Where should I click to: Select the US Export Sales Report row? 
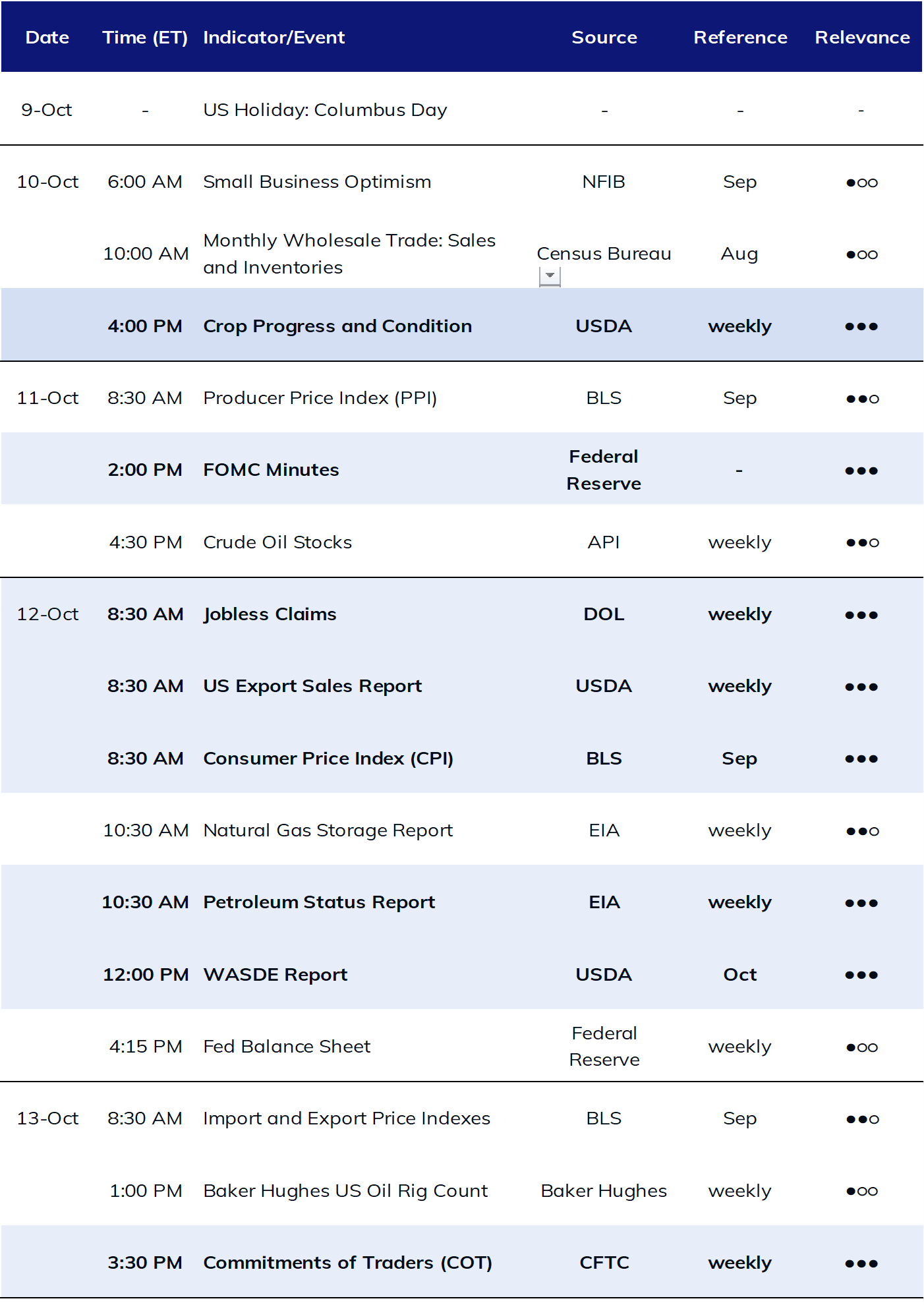coord(462,686)
